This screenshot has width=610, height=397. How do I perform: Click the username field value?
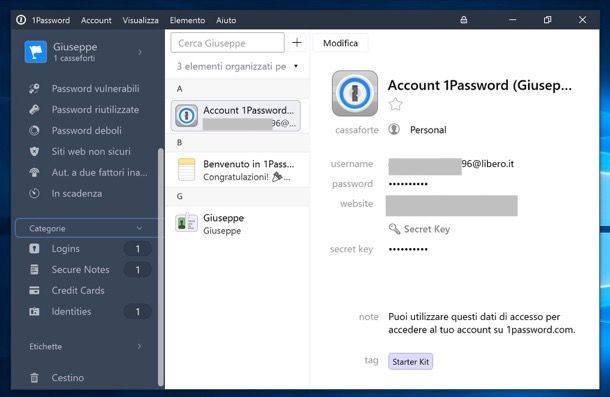coord(451,165)
